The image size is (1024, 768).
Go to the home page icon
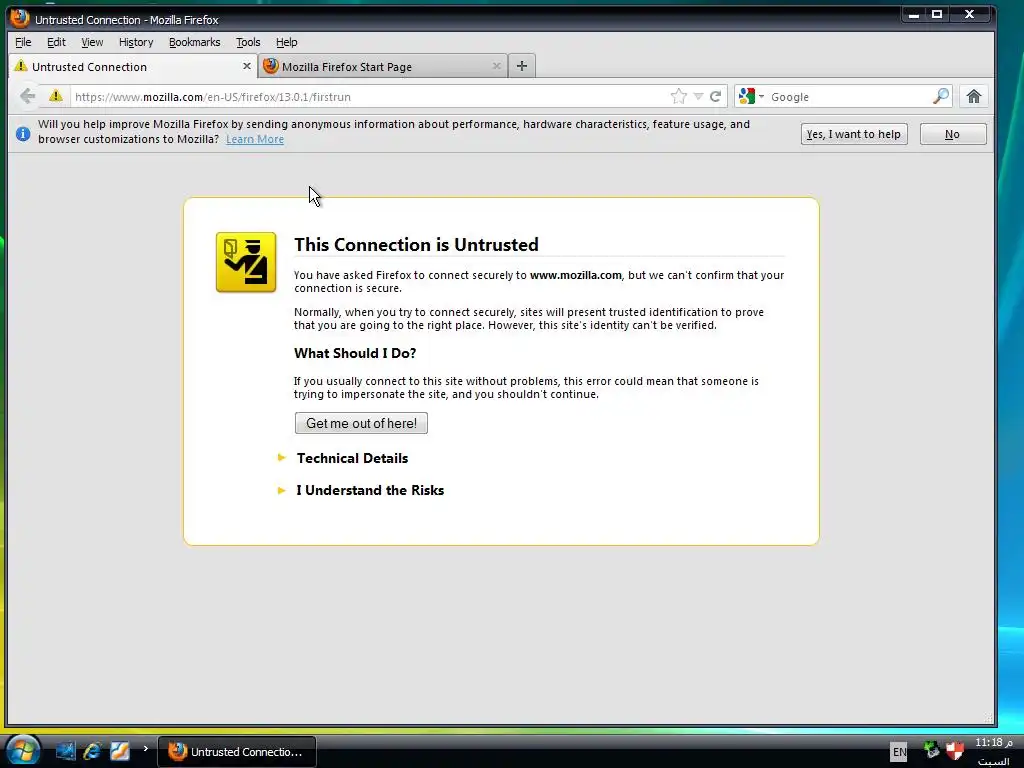(974, 97)
